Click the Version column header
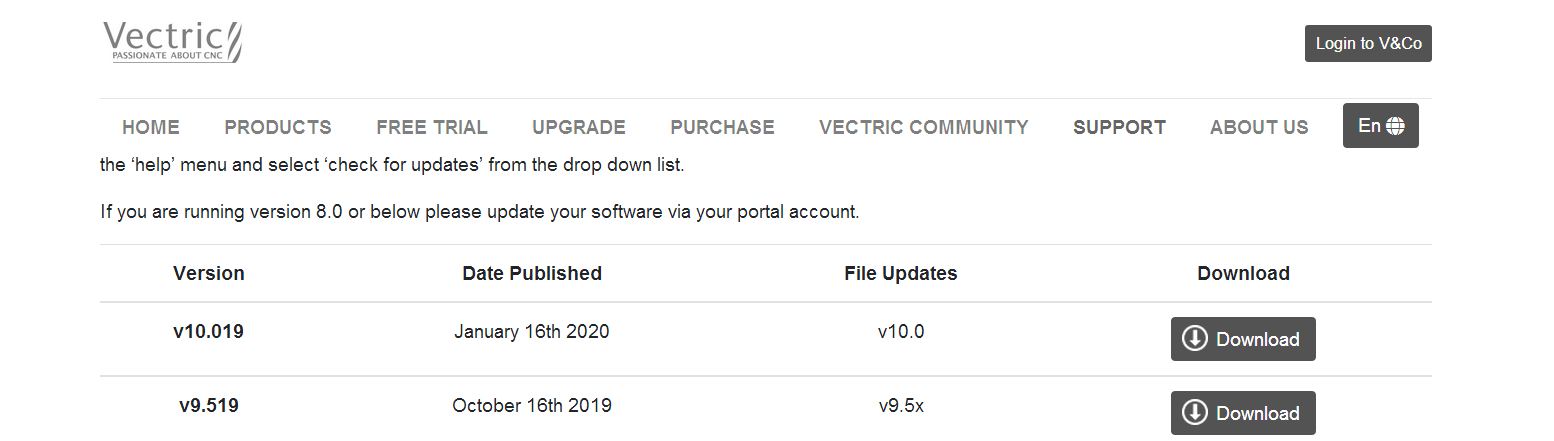This screenshot has width=1554, height=441. pos(209,273)
